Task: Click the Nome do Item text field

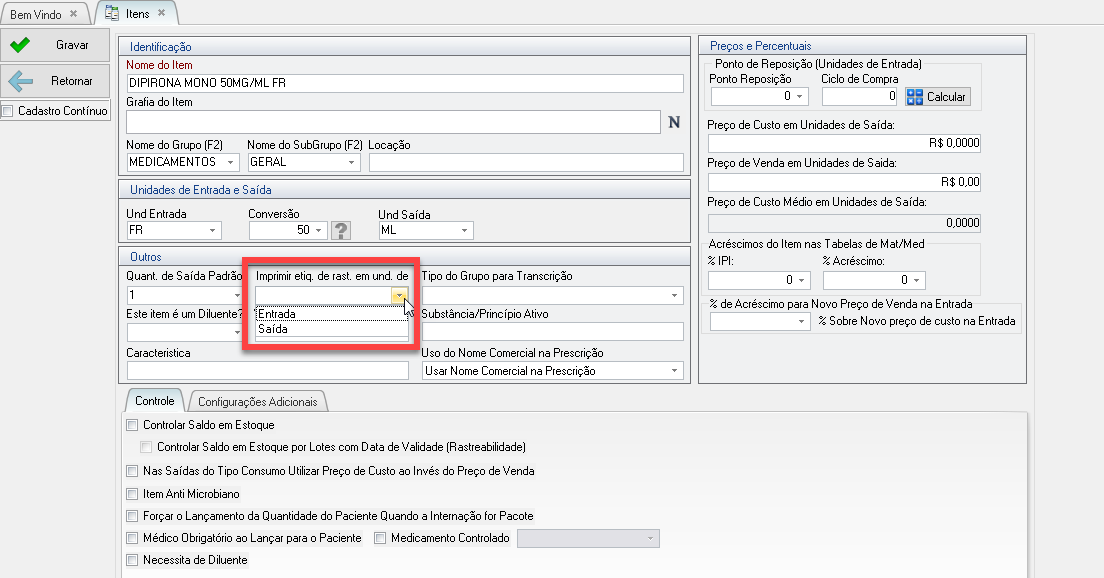Action: tap(405, 83)
